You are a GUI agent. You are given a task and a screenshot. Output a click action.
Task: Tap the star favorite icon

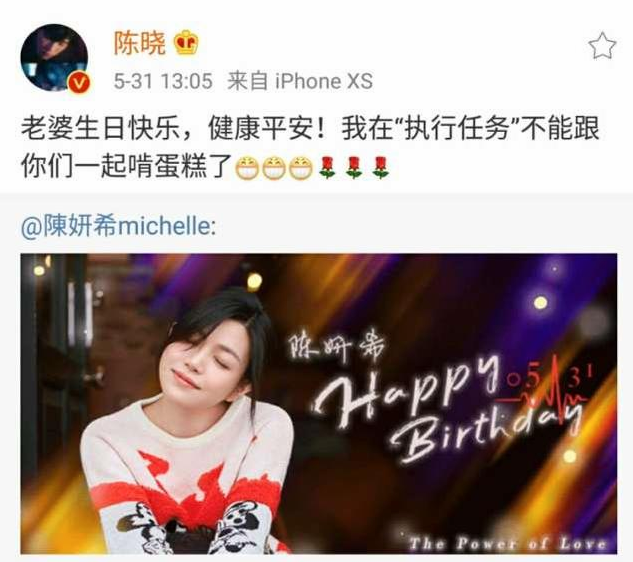point(602,45)
